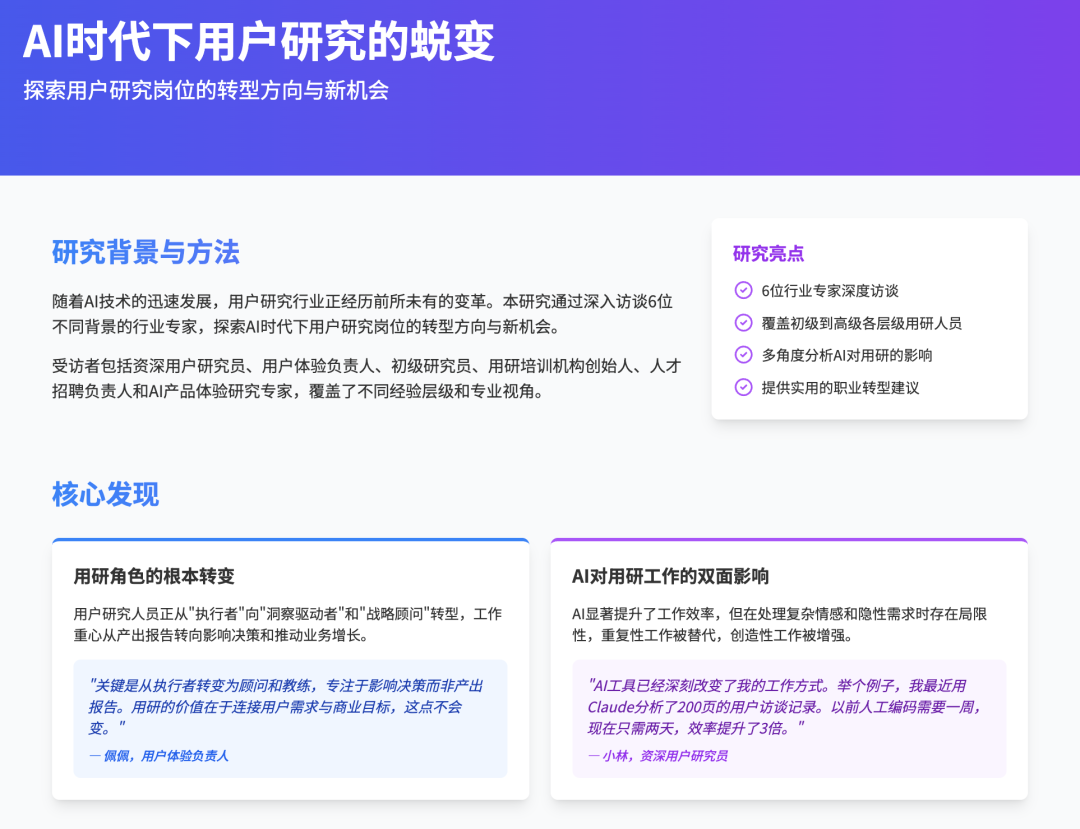Click the blue quote block about 执行者转变为顾问
This screenshot has width=1080, height=829.
pyautogui.click(x=290, y=720)
